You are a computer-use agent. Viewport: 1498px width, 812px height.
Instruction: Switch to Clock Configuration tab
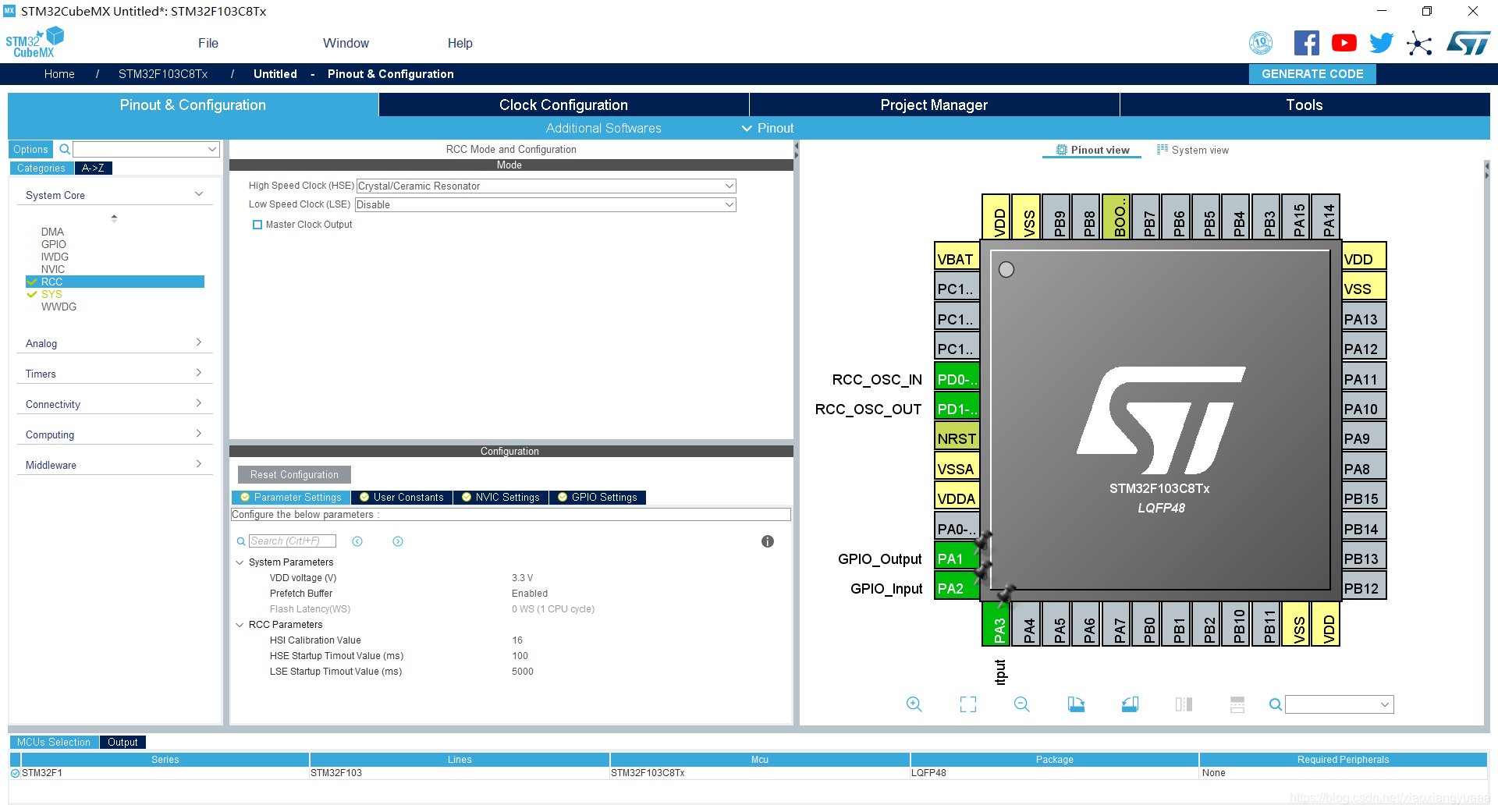point(563,105)
